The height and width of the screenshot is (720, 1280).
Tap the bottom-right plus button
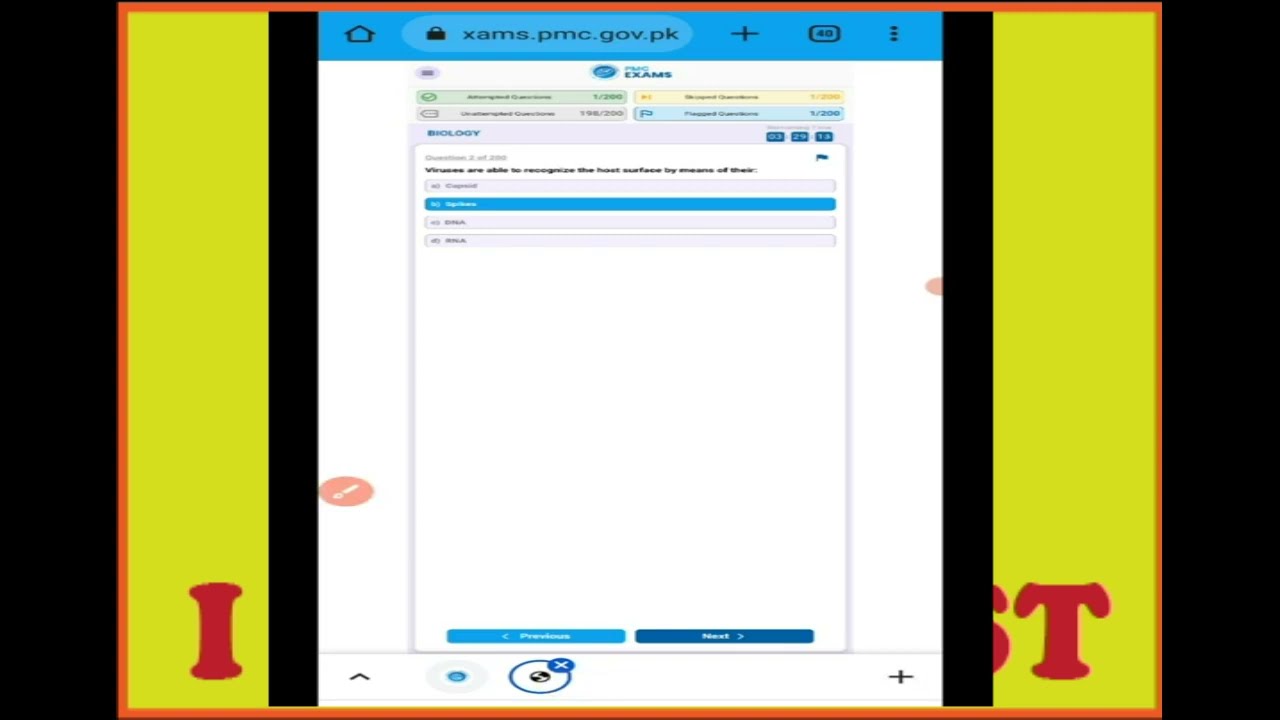[901, 677]
